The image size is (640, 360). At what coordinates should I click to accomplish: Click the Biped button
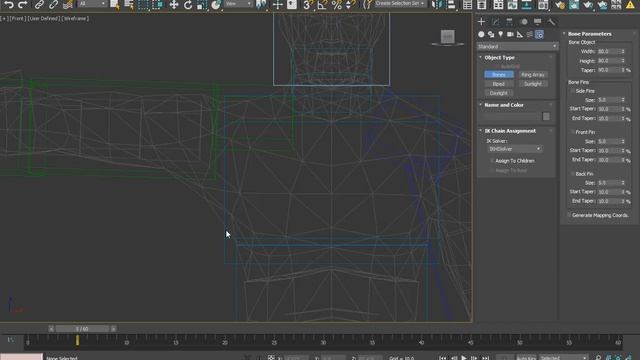(x=499, y=84)
